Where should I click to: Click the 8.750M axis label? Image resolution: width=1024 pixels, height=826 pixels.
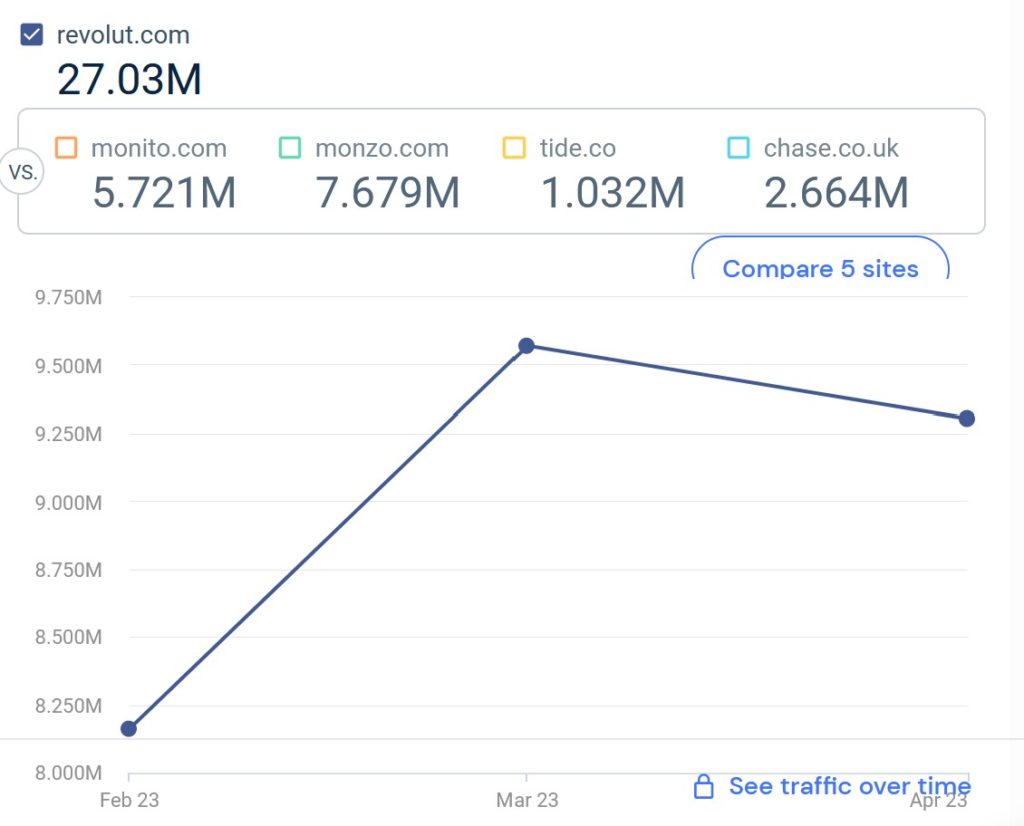point(69,569)
